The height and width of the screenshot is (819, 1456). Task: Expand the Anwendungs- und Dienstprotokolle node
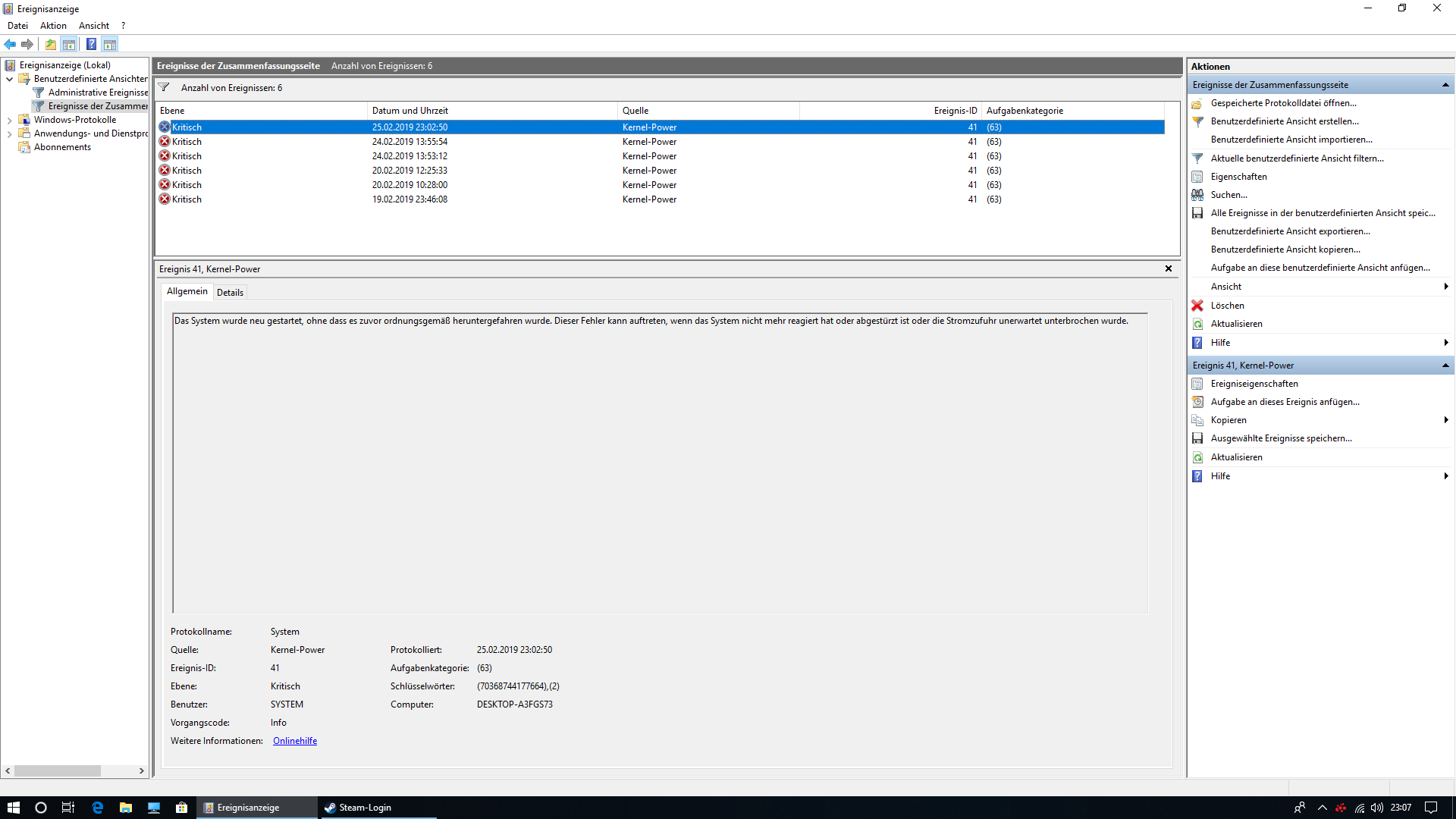click(x=9, y=133)
